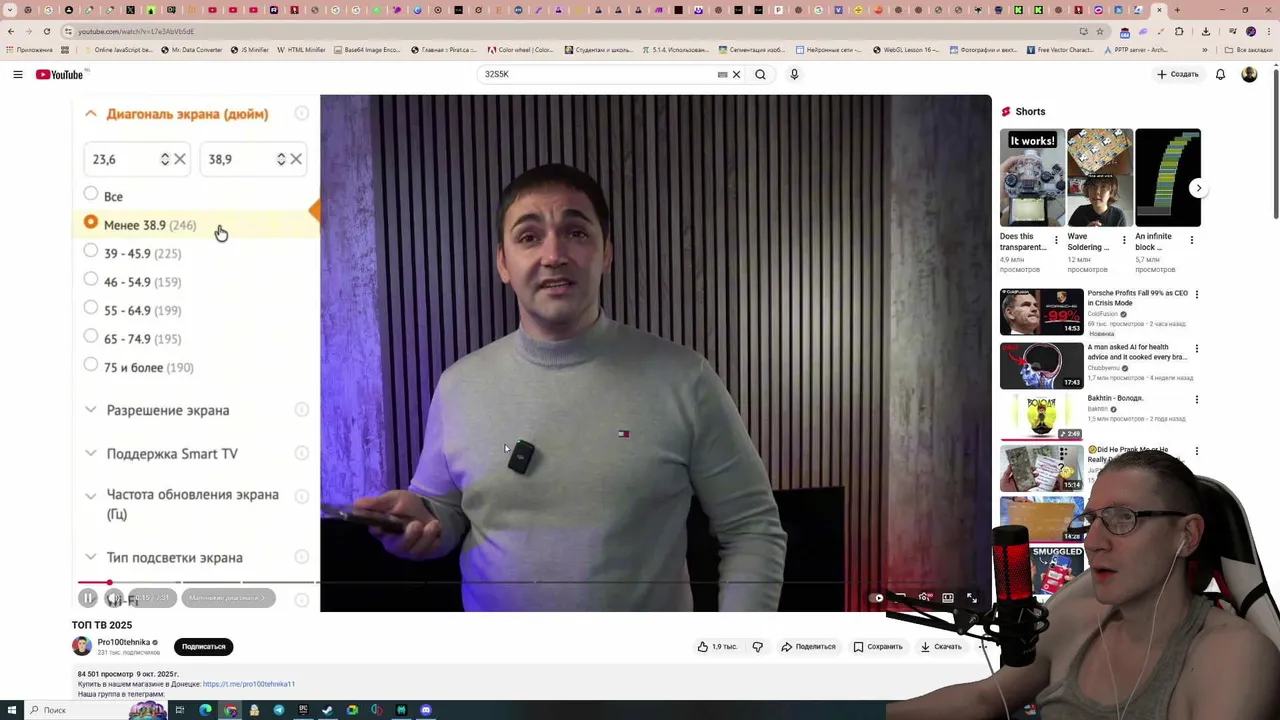The height and width of the screenshot is (720, 1280).
Task: Open Porsche Profits Fall video
Action: pyautogui.click(x=1042, y=311)
